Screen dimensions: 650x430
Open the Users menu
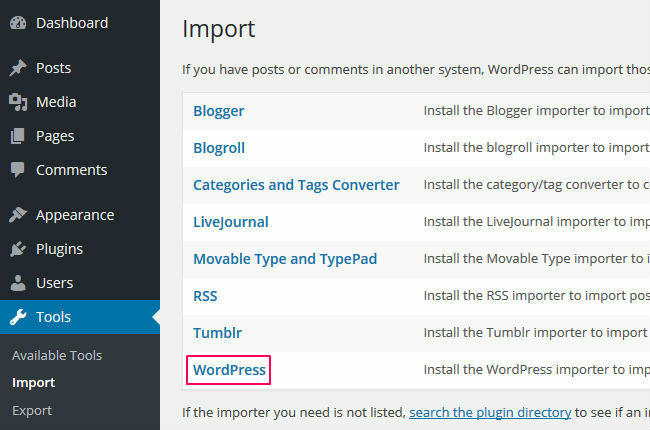click(54, 283)
